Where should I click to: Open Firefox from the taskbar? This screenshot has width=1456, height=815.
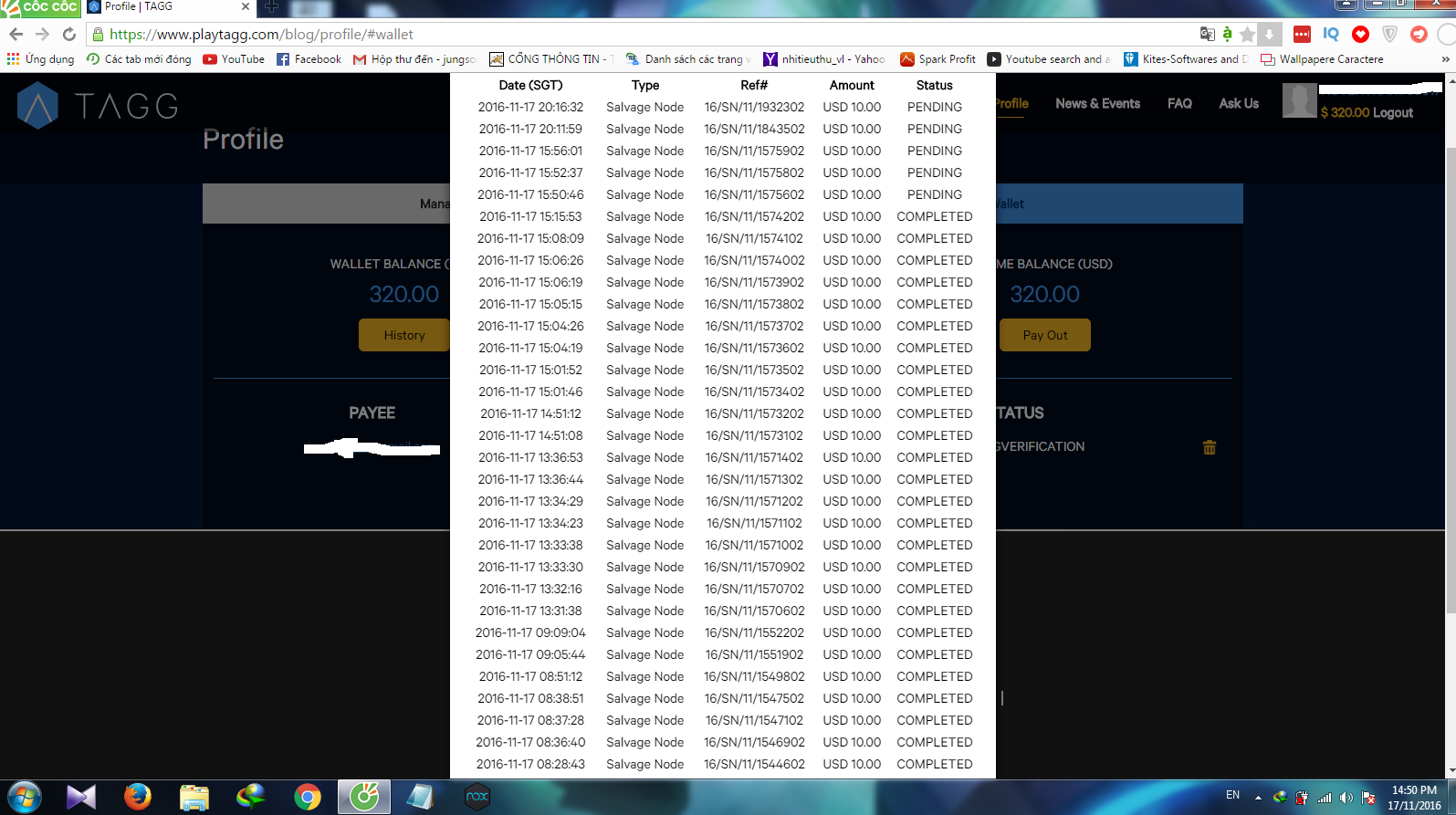(137, 797)
